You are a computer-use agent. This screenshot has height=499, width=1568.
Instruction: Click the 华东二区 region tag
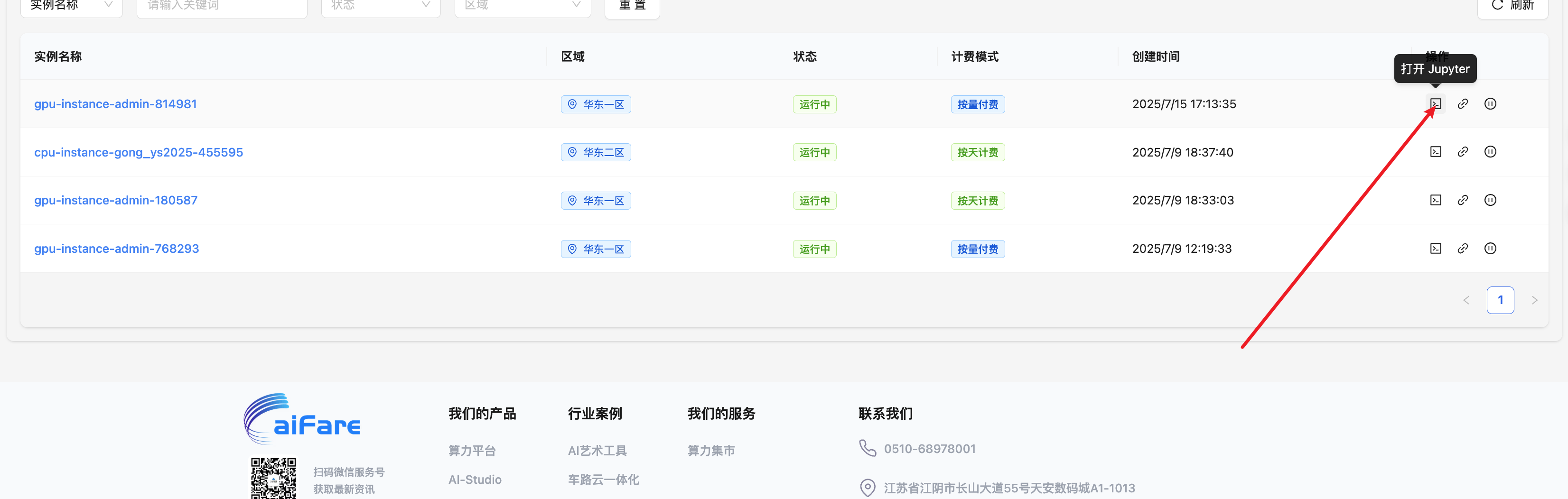595,152
